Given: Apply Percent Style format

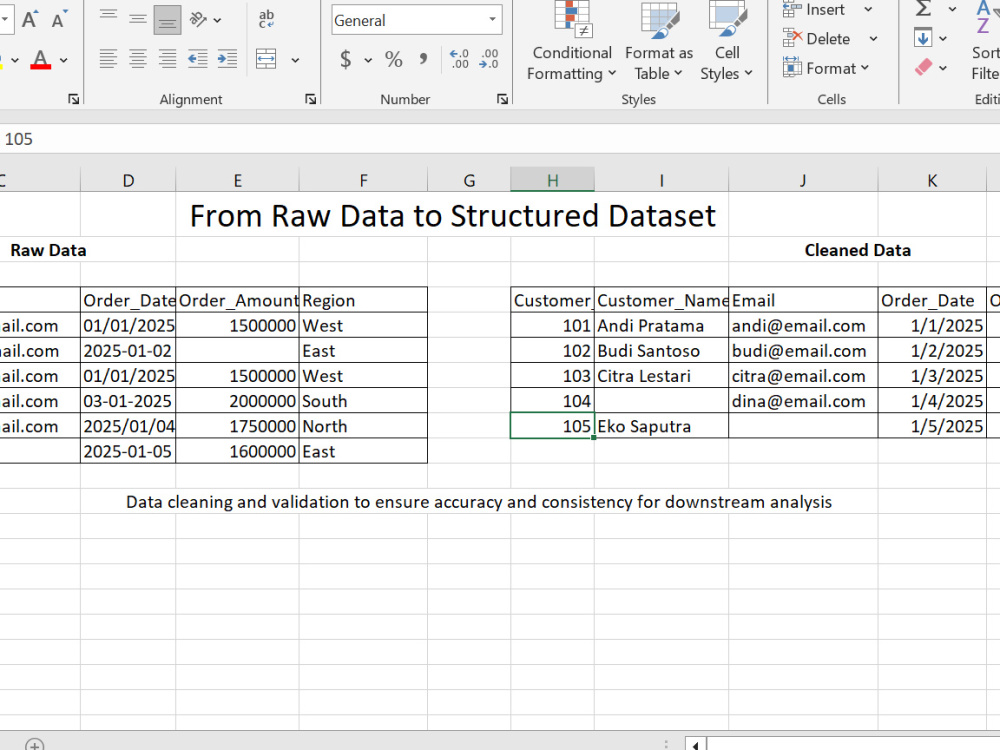Looking at the screenshot, I should pyautogui.click(x=393, y=59).
